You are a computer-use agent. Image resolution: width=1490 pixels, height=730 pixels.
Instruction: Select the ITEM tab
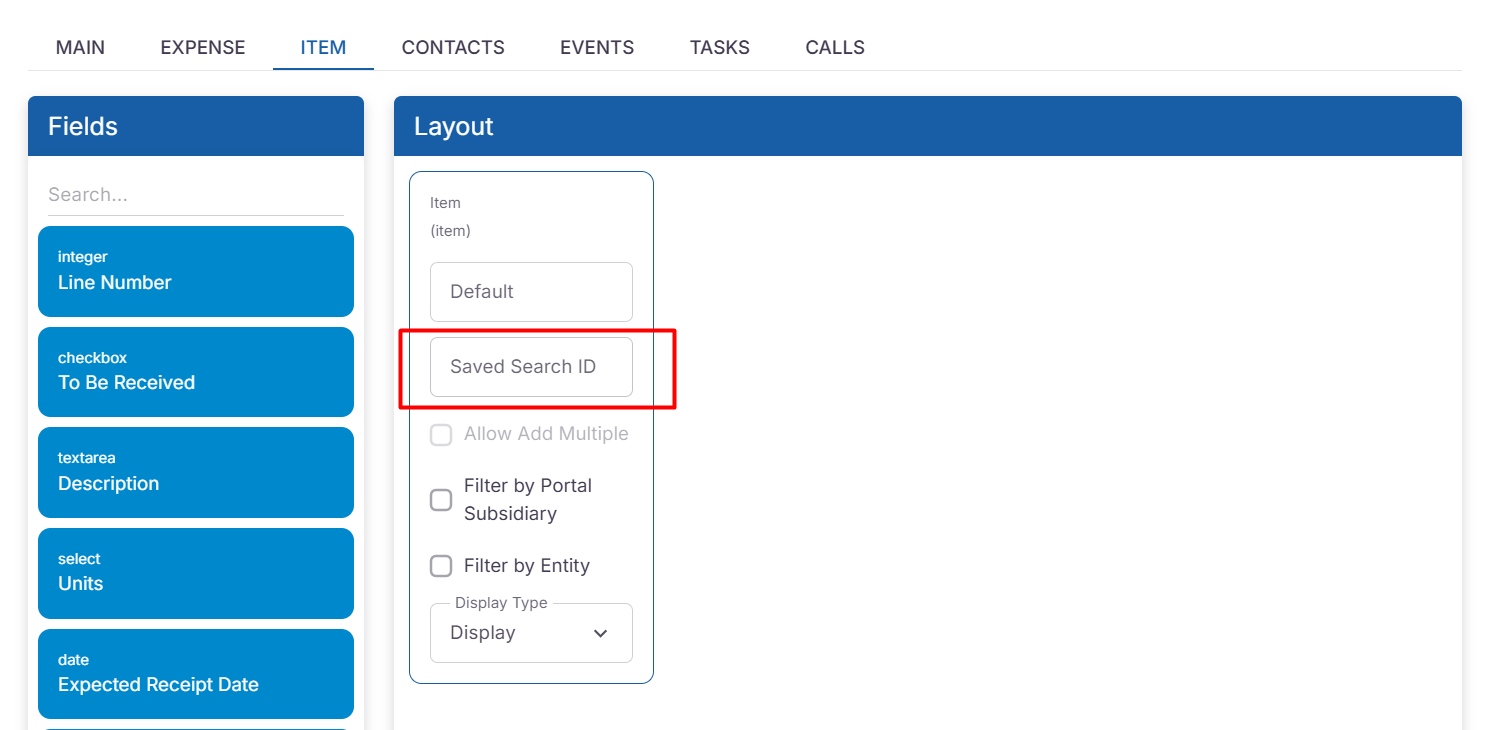pyautogui.click(x=323, y=47)
